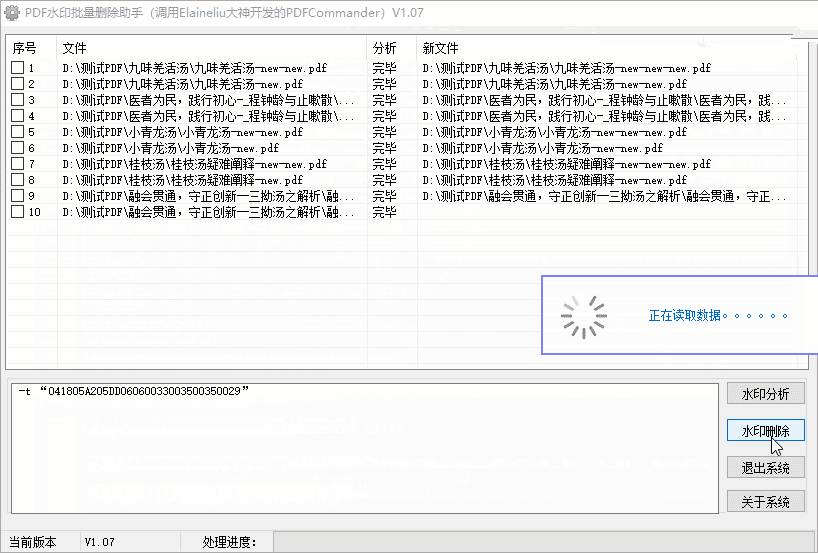Mark the checkbox for row 8
The height and width of the screenshot is (553, 818).
(x=17, y=180)
